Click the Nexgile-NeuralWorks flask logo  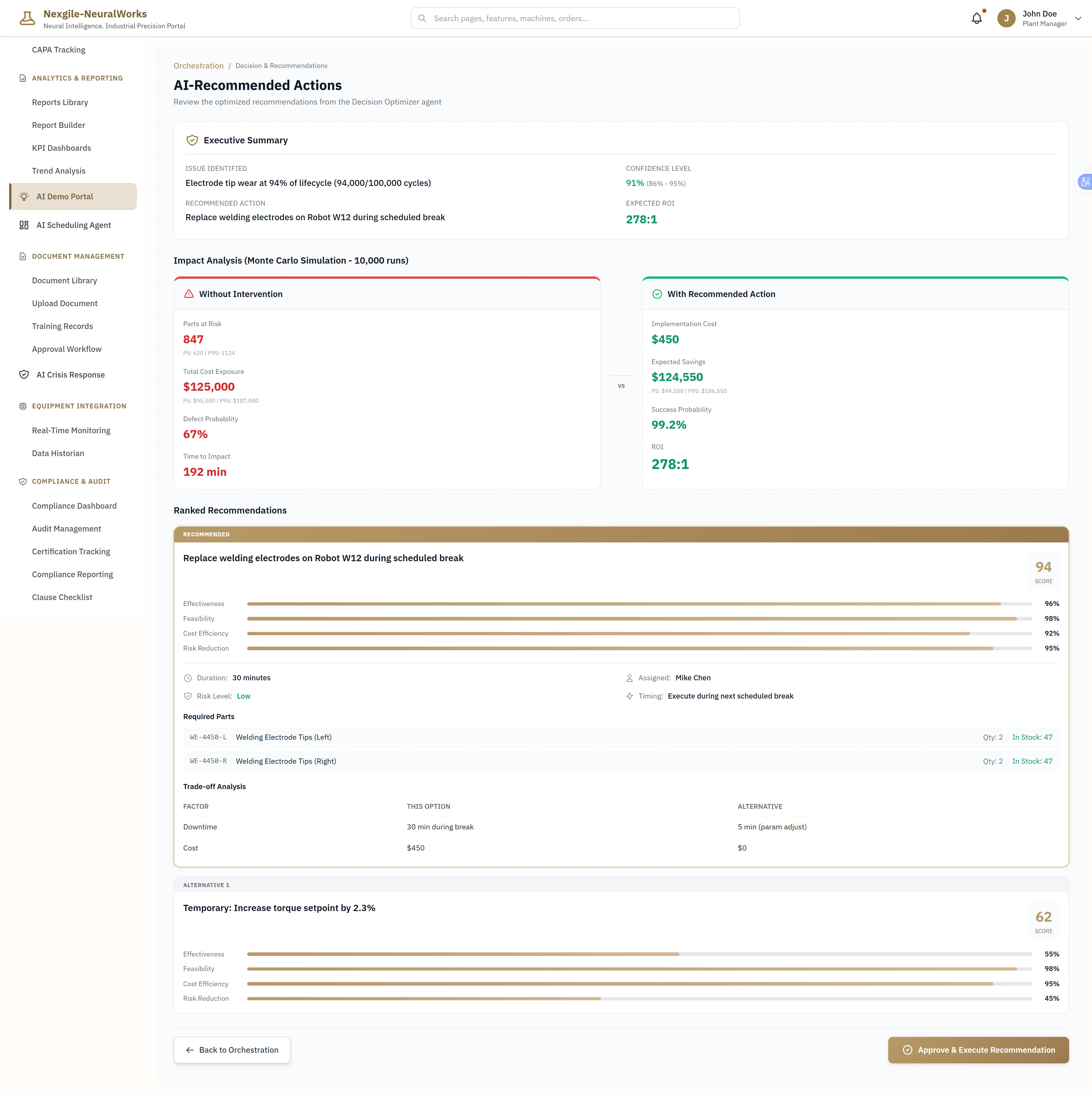(27, 18)
